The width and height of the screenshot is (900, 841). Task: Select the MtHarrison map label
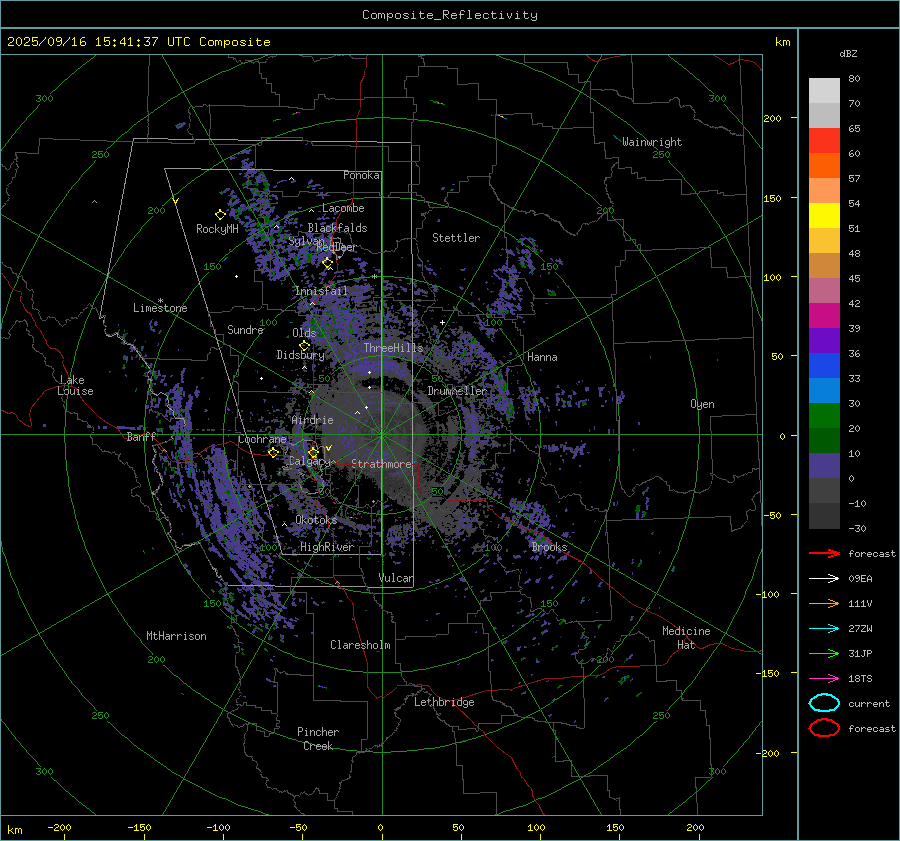(x=176, y=636)
